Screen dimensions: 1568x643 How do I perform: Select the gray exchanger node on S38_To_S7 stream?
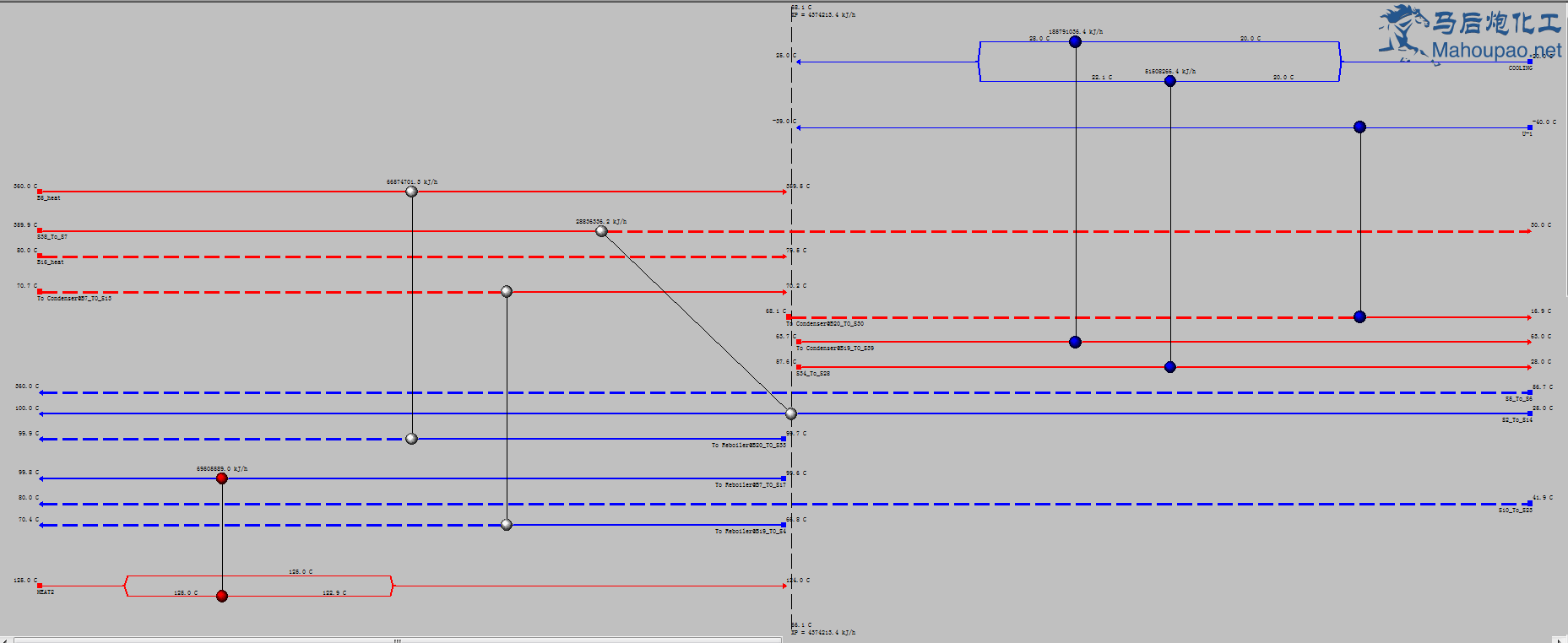click(x=601, y=231)
